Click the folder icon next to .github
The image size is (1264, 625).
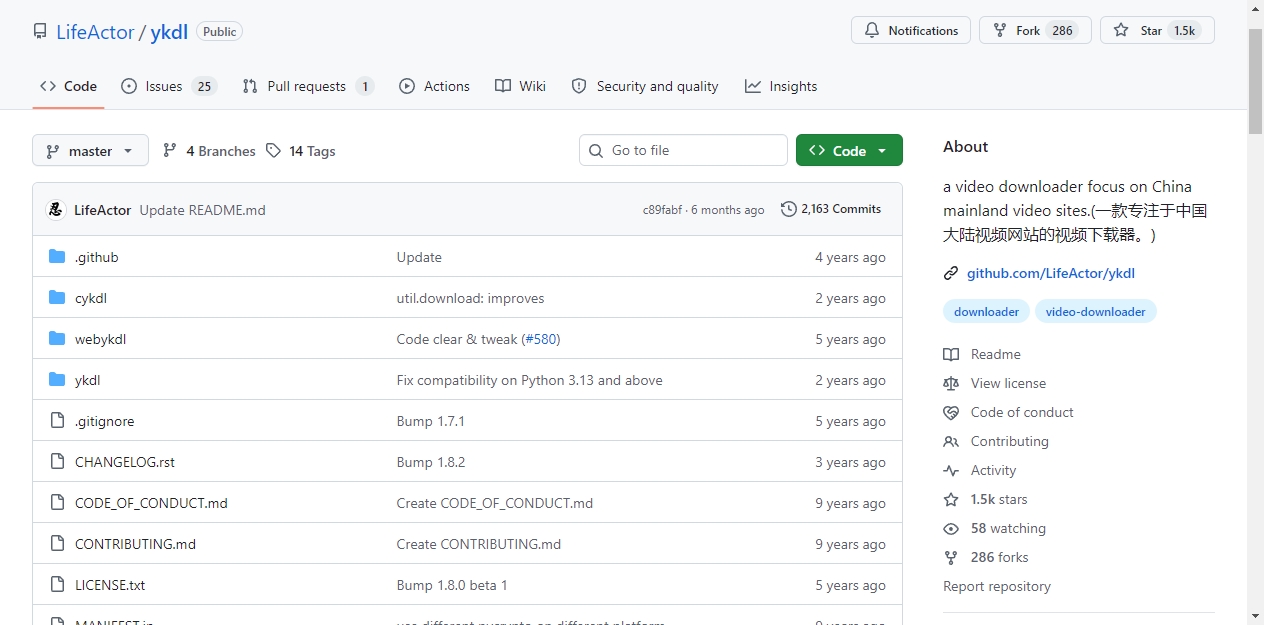(57, 257)
